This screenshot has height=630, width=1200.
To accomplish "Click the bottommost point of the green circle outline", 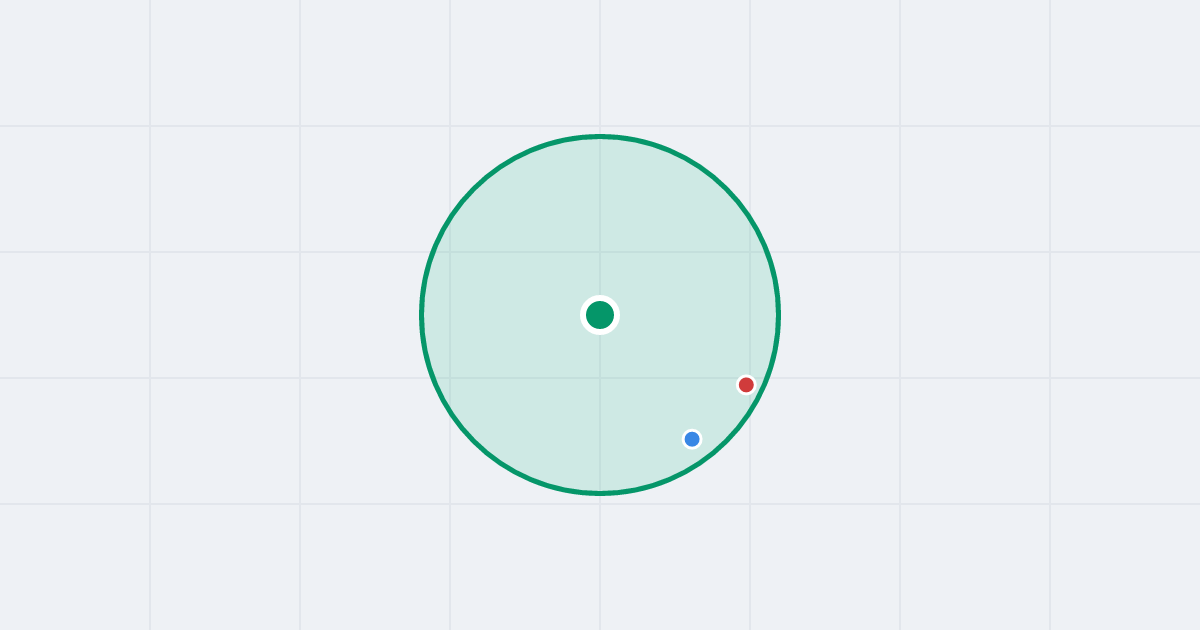I will pyautogui.click(x=600, y=493).
